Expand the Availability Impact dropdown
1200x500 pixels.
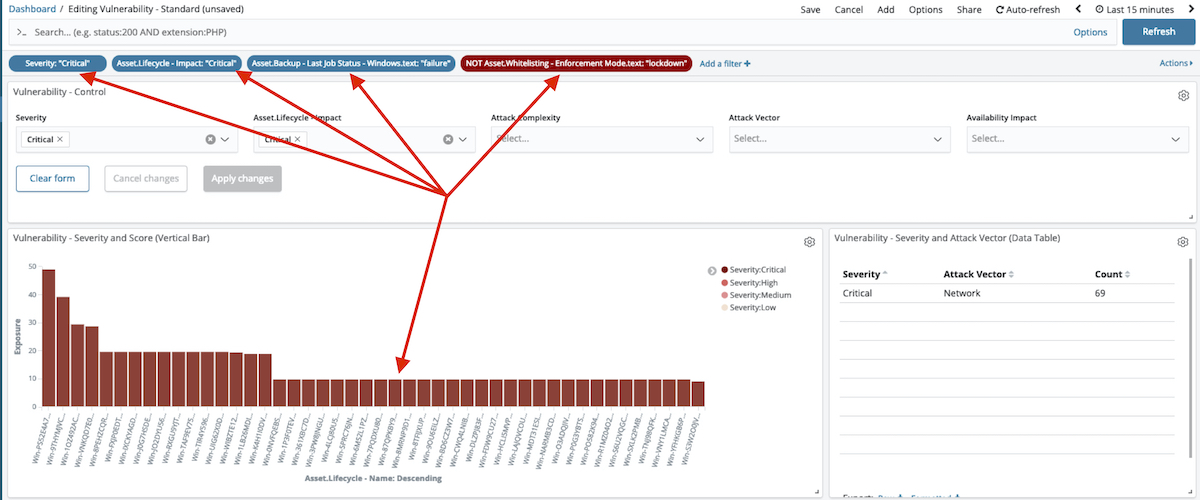(x=1076, y=139)
